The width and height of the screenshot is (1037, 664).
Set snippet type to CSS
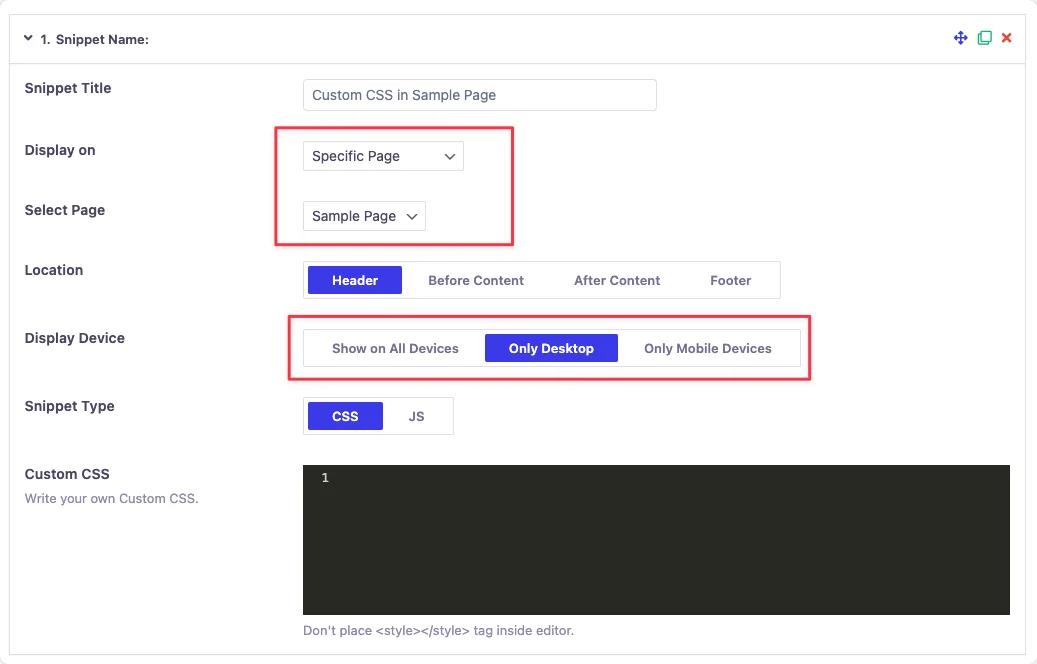click(x=345, y=417)
